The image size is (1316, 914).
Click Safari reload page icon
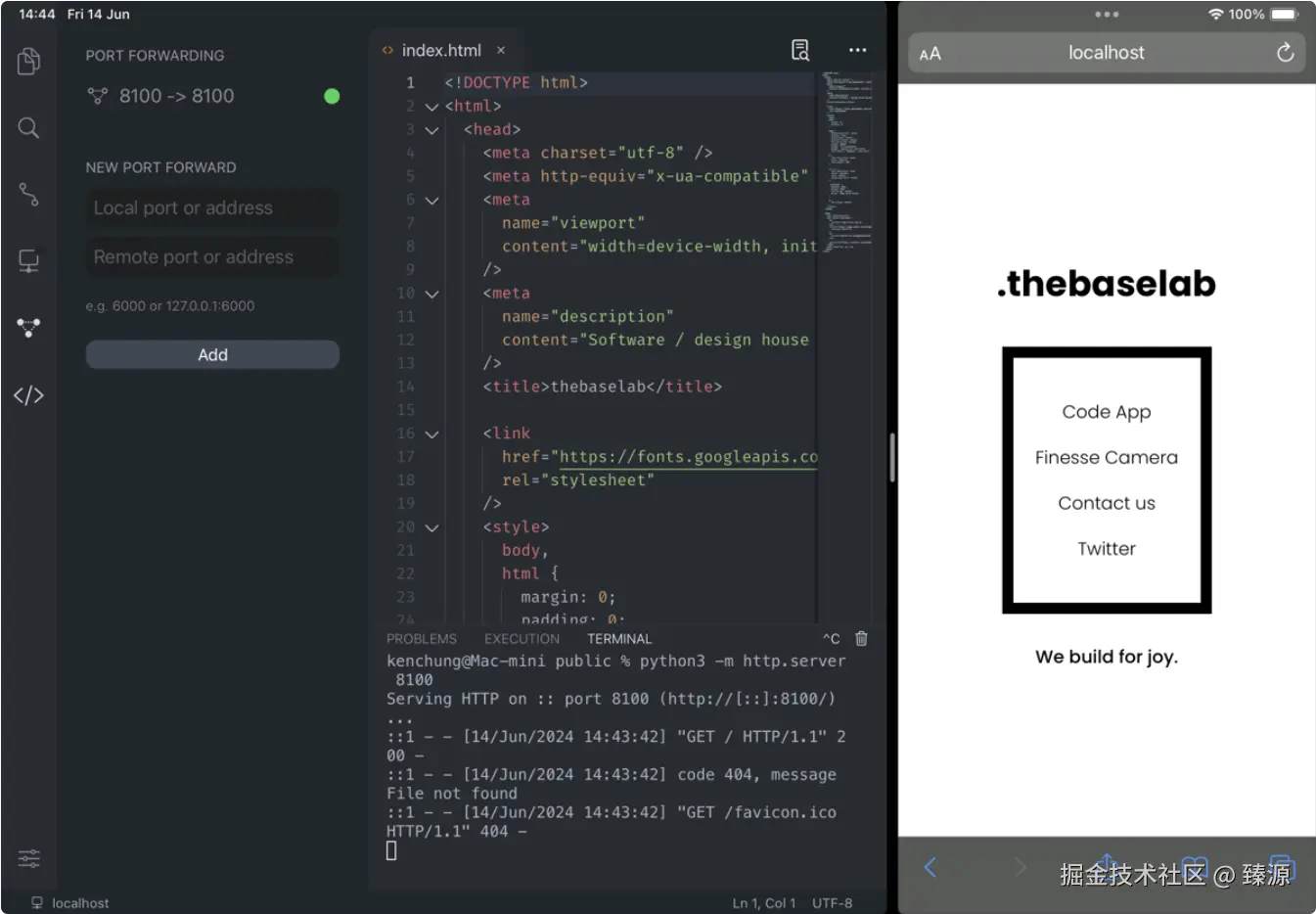1285,53
